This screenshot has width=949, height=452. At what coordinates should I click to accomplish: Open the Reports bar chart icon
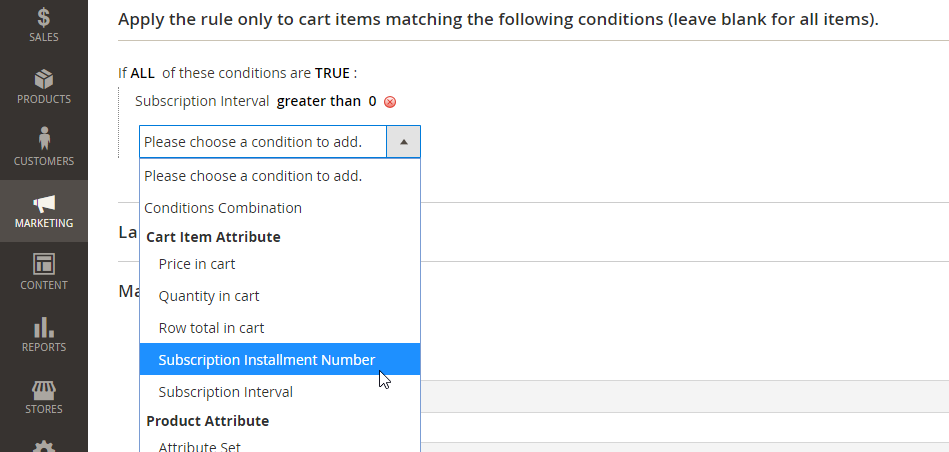click(43, 326)
